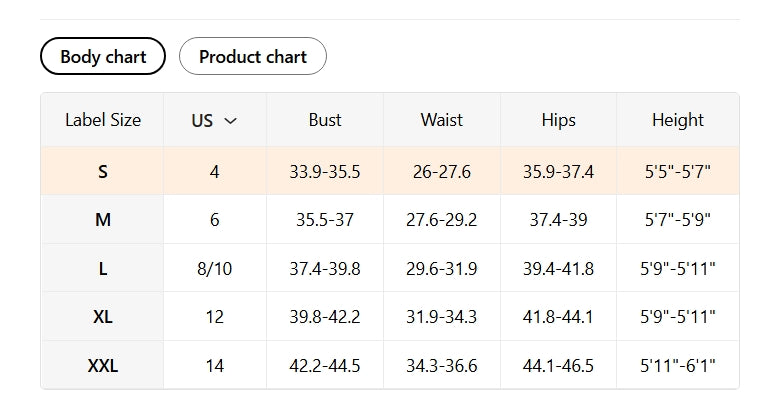
Task: Select the XXL label size row
Action: [103, 366]
